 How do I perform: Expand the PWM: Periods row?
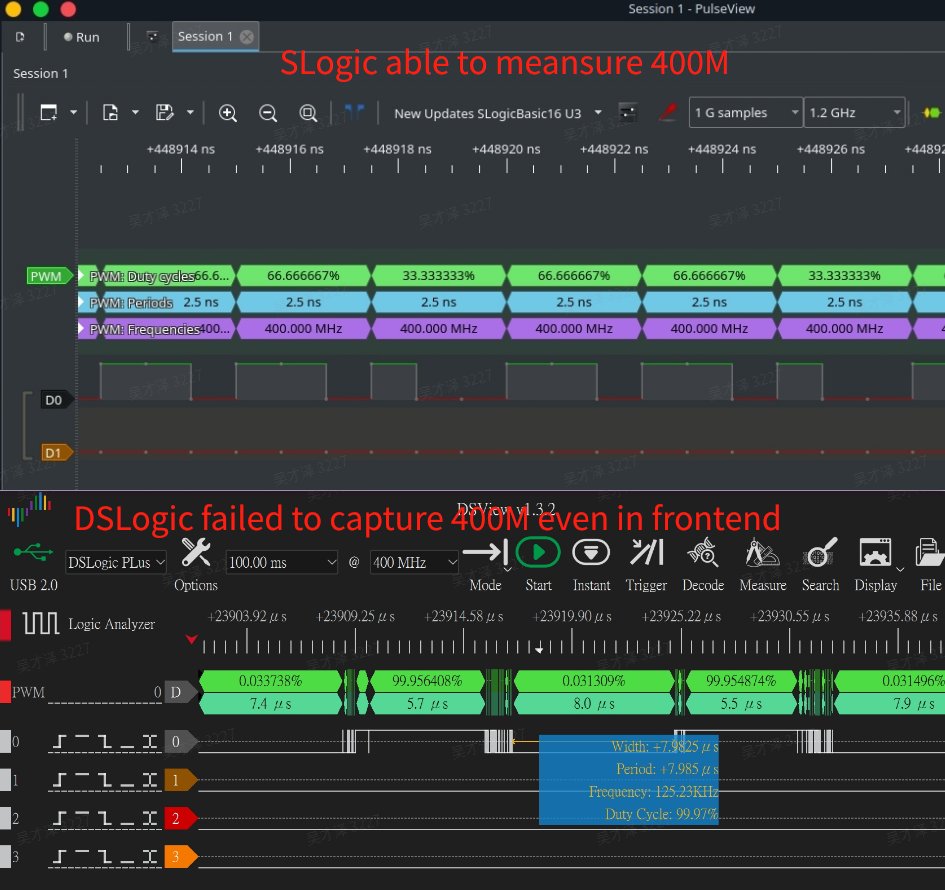82,302
